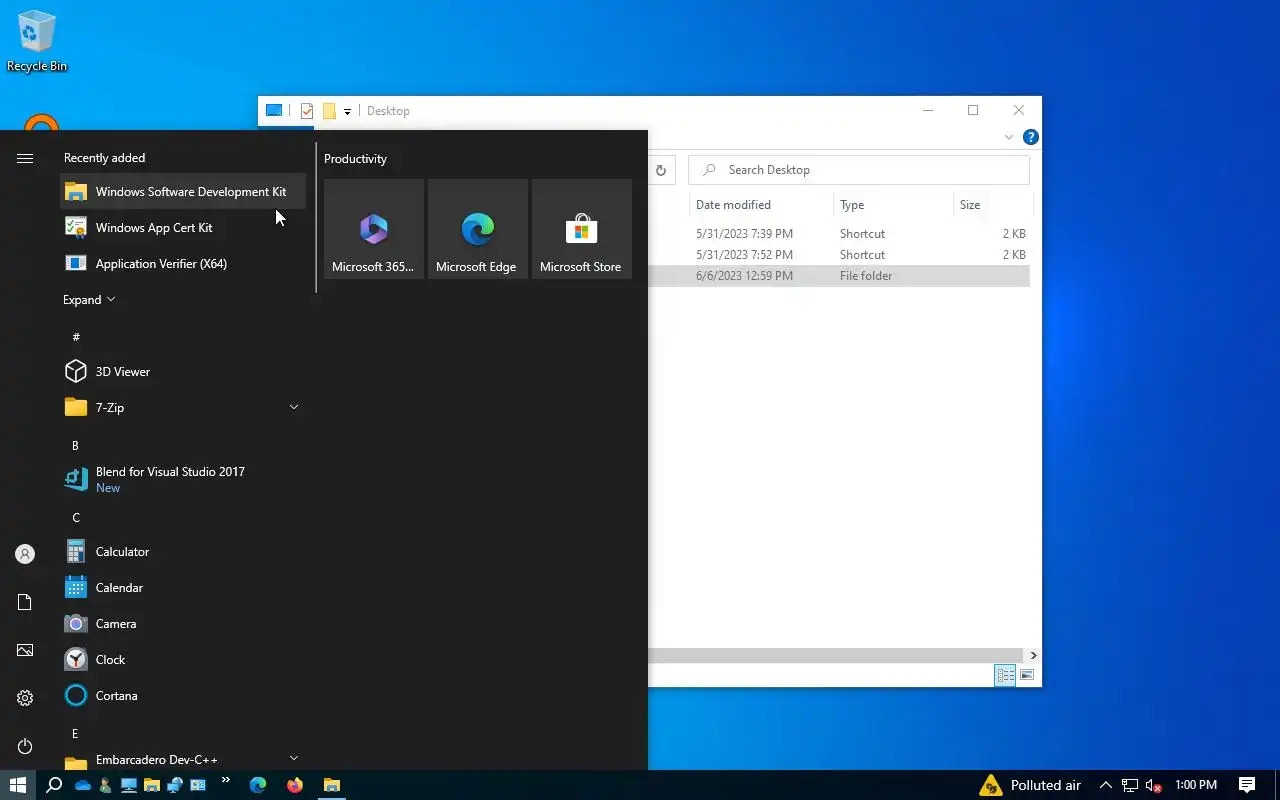This screenshot has height=800, width=1280.
Task: Select the File folder row
Action: (x=838, y=276)
